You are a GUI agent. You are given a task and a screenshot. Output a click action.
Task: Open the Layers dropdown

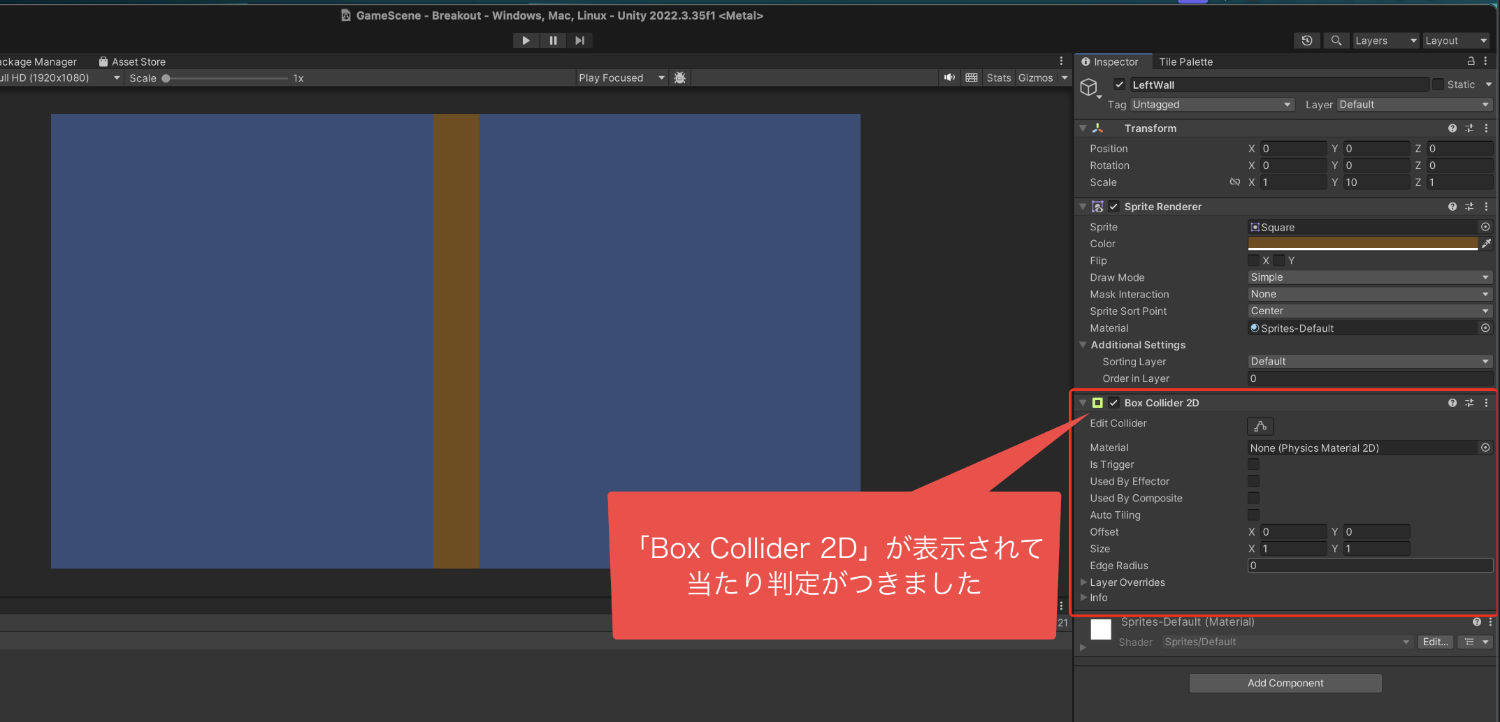[1386, 41]
